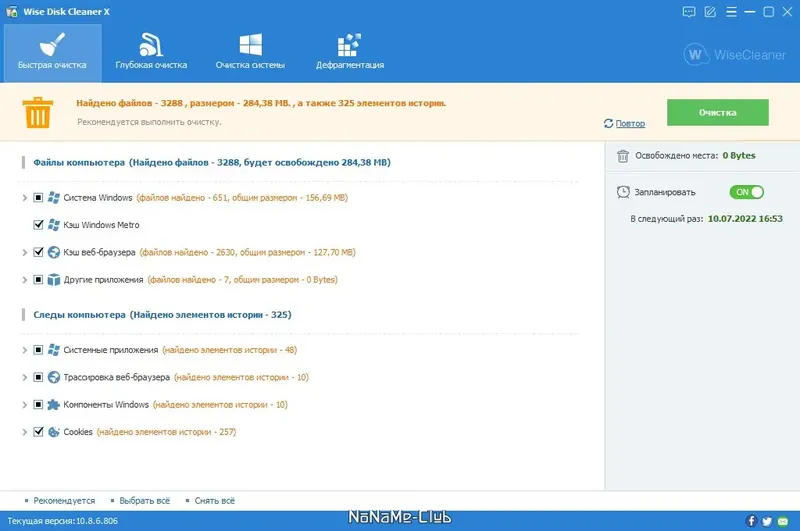Expand the Компоненты Windows tree node
Viewport: 800px width, 531px height.
24,404
